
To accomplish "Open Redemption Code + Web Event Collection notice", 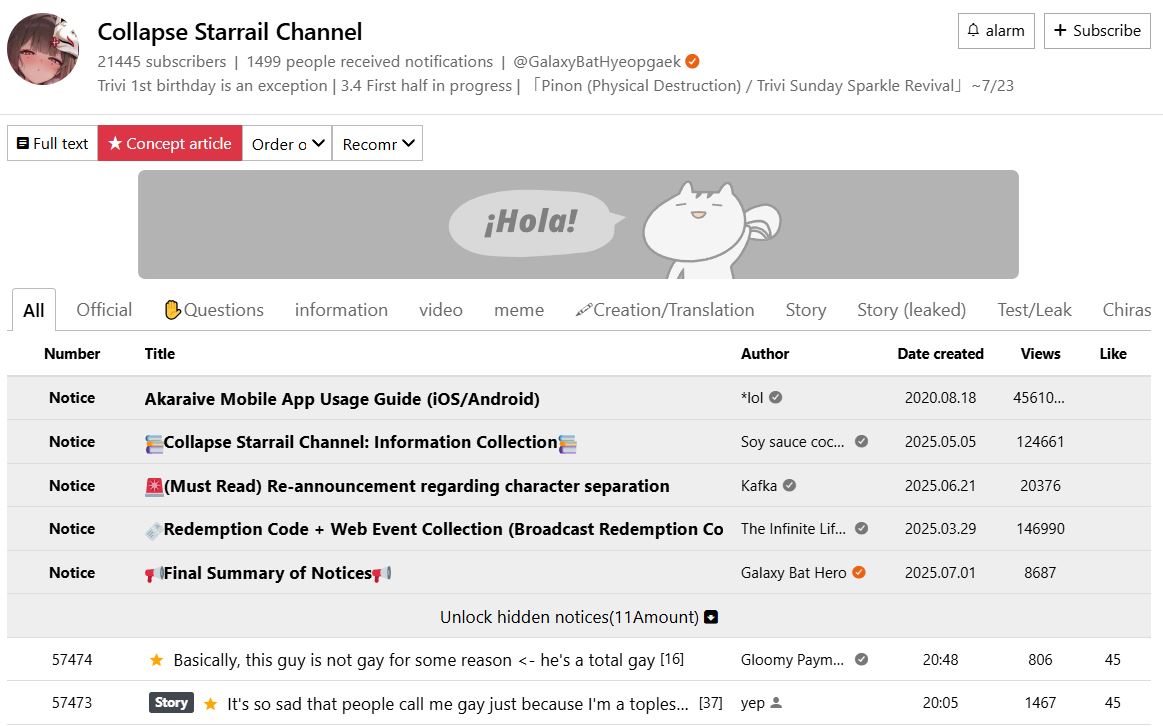I will point(434,529).
